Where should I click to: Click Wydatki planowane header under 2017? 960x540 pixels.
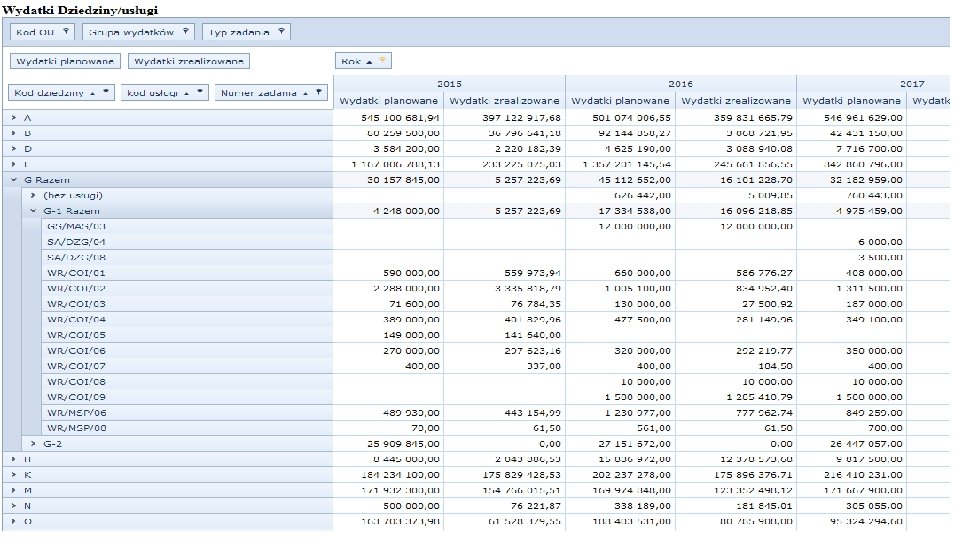(x=852, y=100)
